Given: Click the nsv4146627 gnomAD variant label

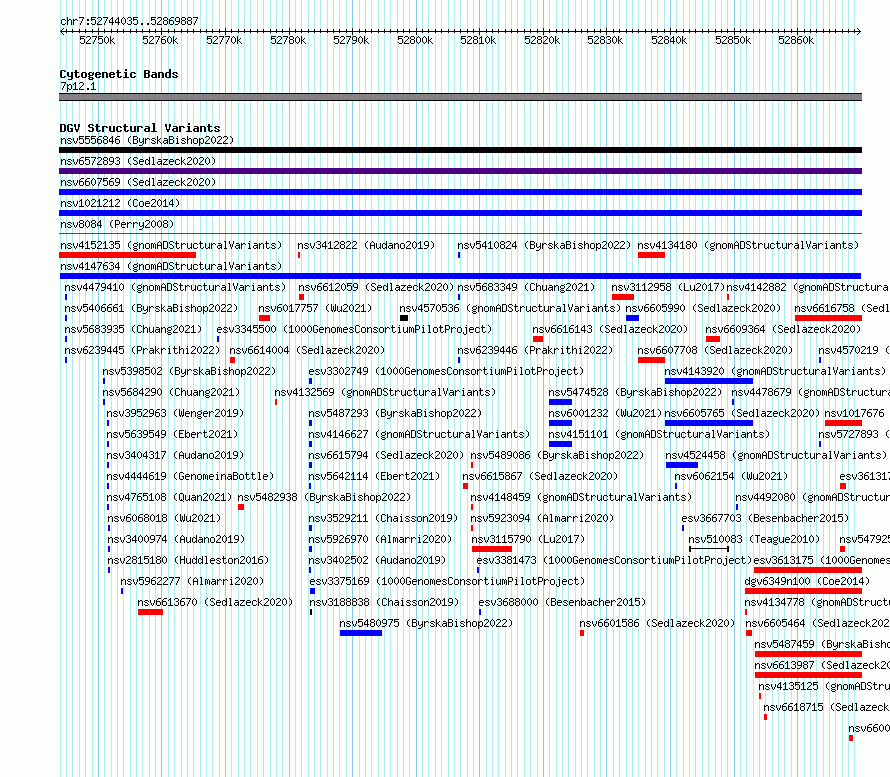Looking at the screenshot, I should click(x=419, y=434).
